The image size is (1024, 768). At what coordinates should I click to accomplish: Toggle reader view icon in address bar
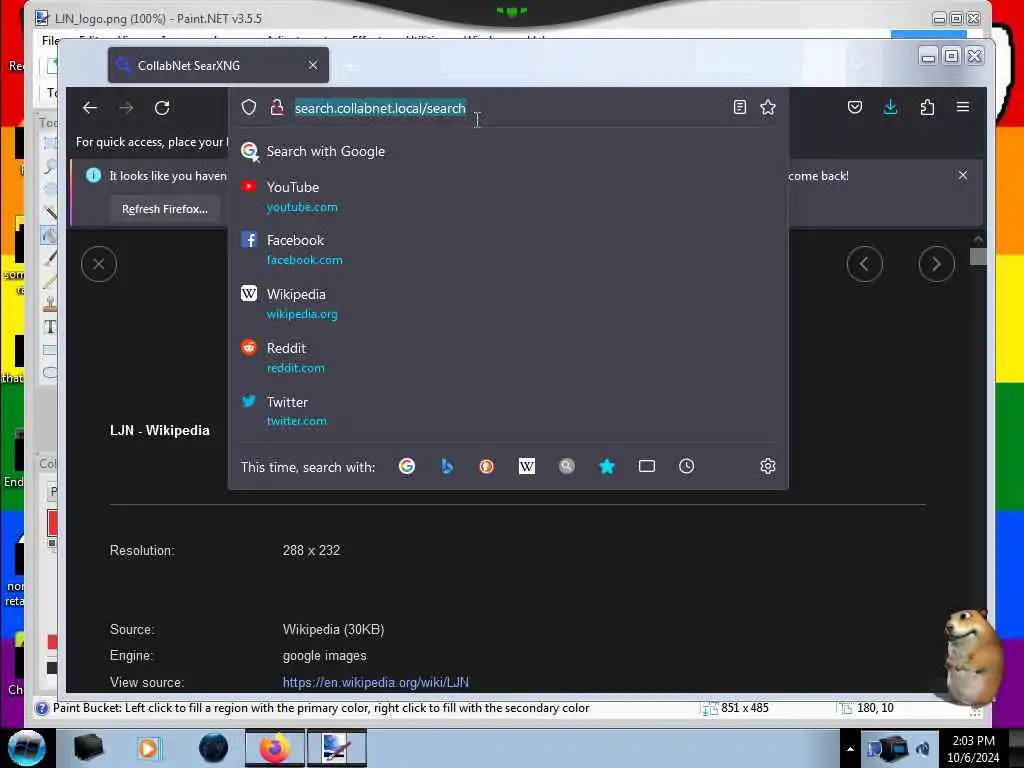pos(739,107)
